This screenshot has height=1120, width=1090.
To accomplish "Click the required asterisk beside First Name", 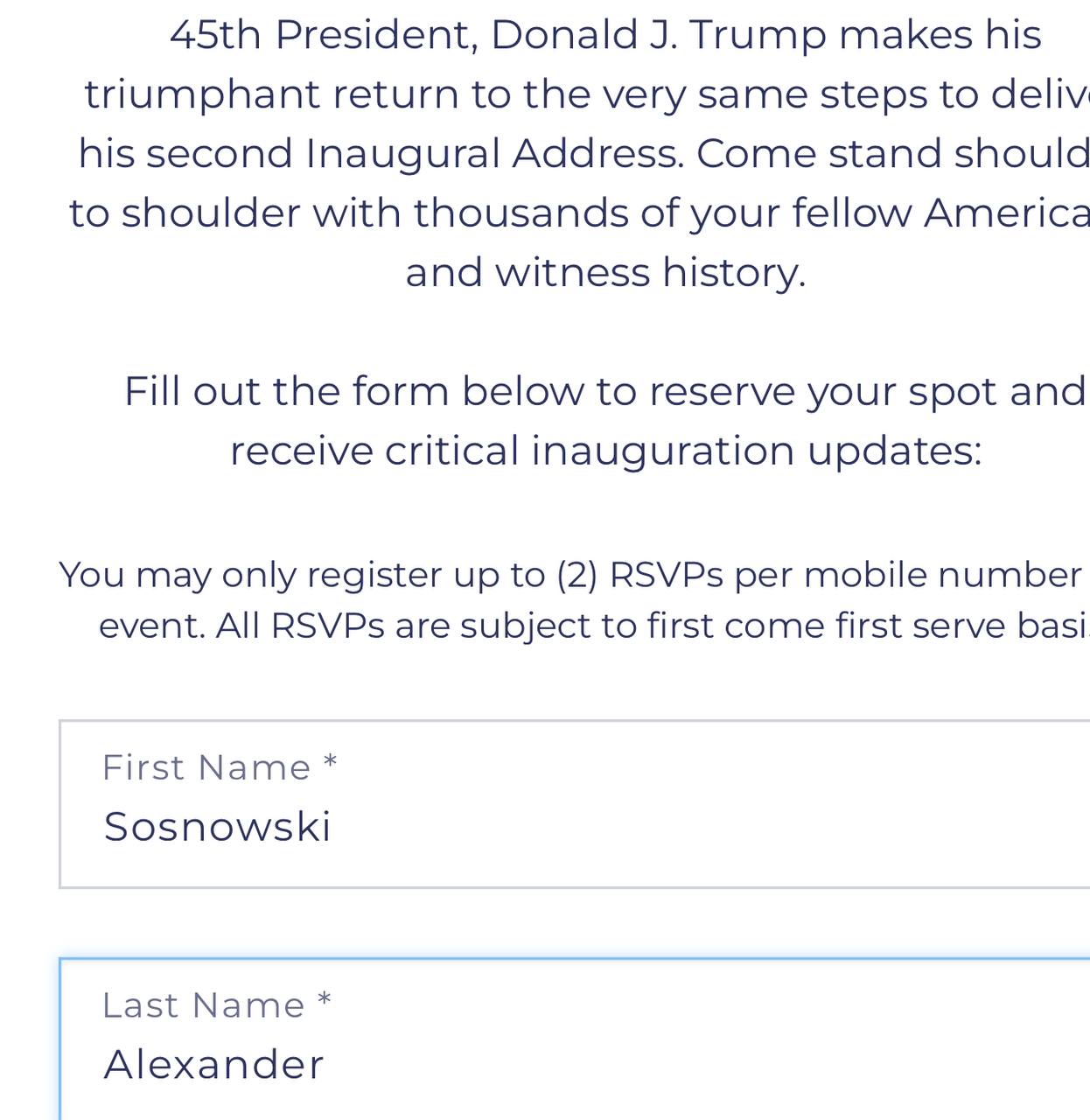I will (x=330, y=764).
